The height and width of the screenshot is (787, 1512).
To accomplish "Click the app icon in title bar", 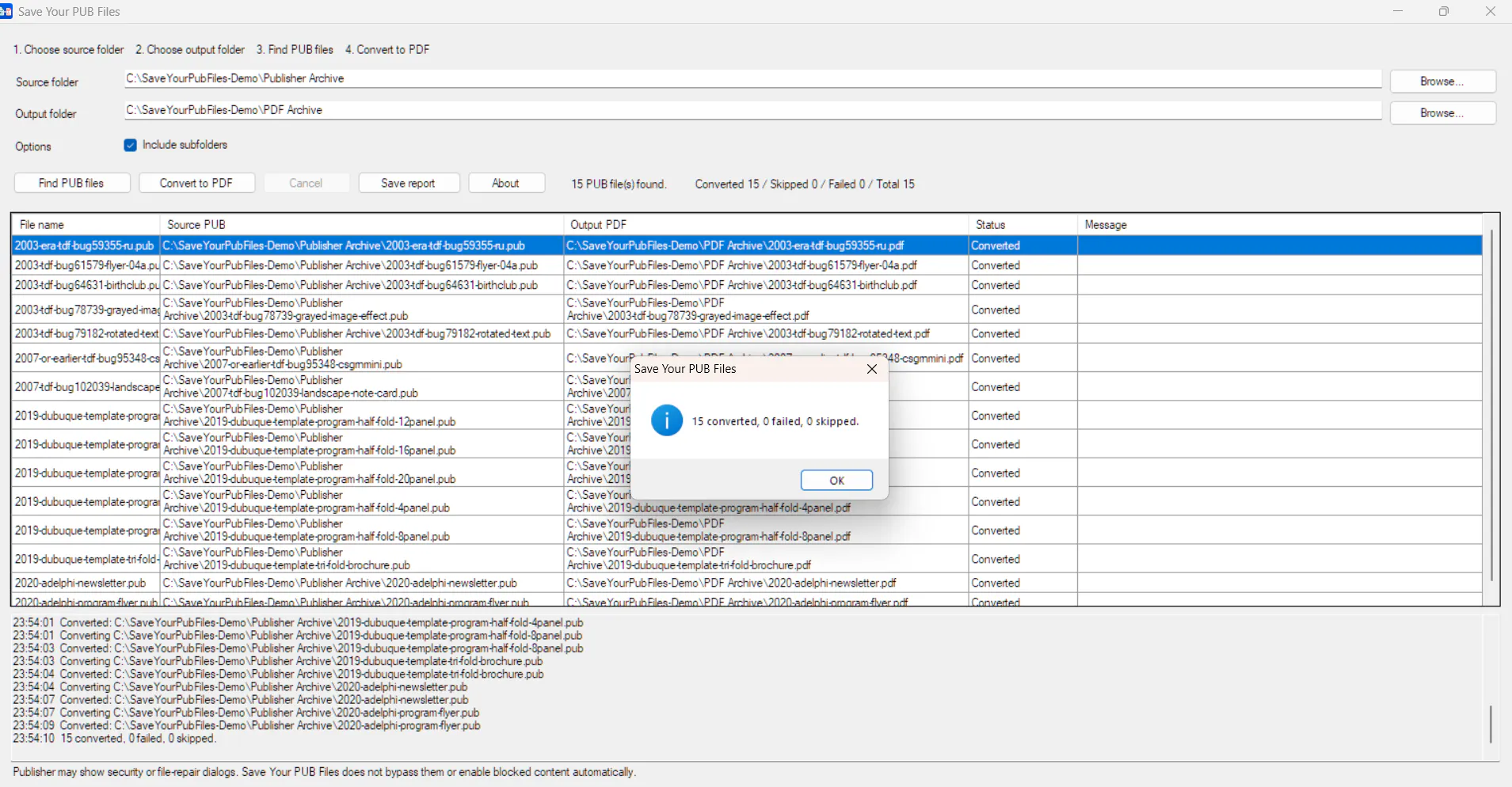I will tap(6, 11).
